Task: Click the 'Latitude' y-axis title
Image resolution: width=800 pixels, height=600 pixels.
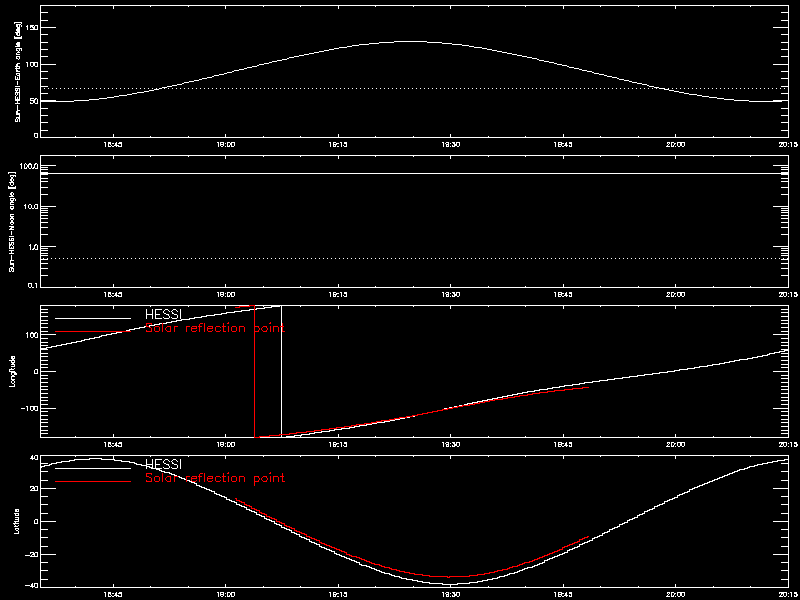Action: coord(17,521)
